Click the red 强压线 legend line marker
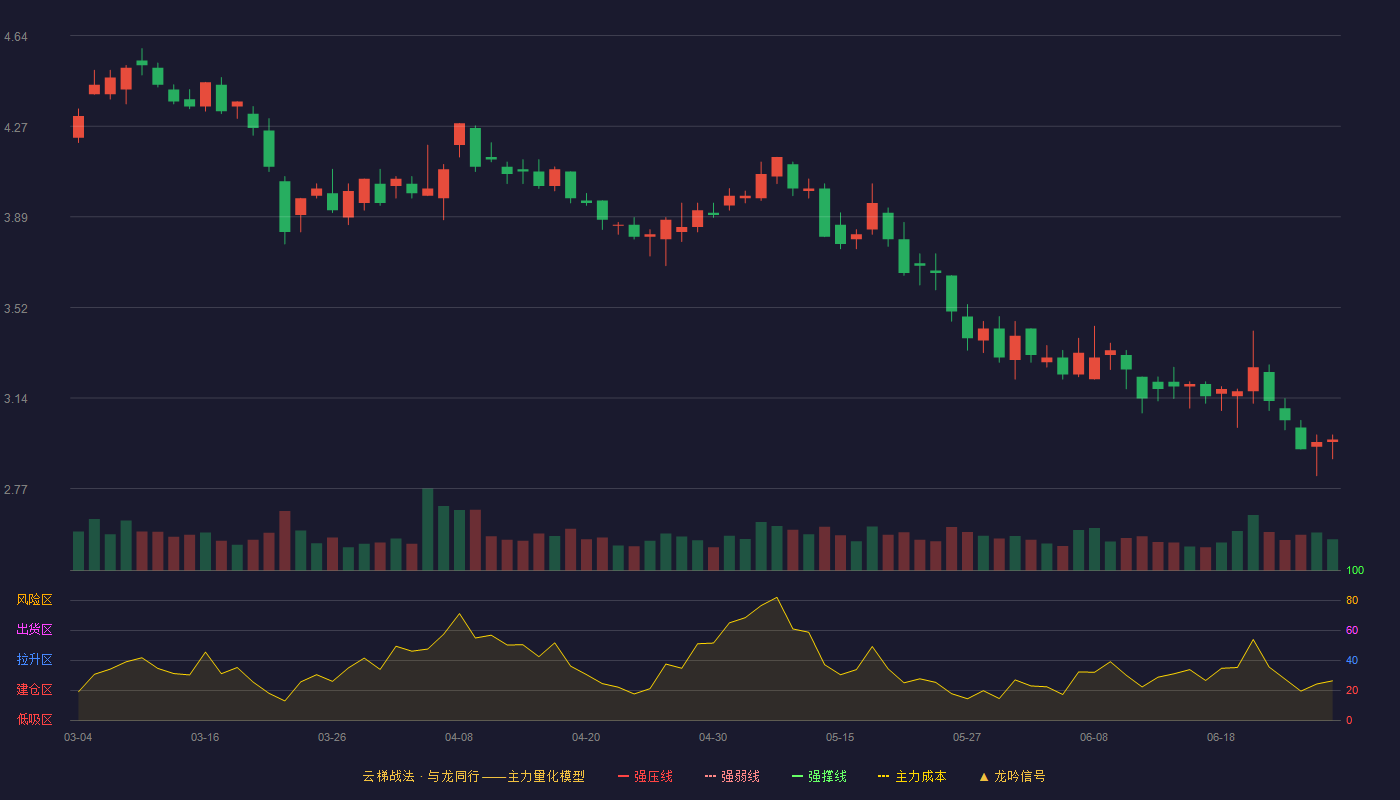 [623, 776]
